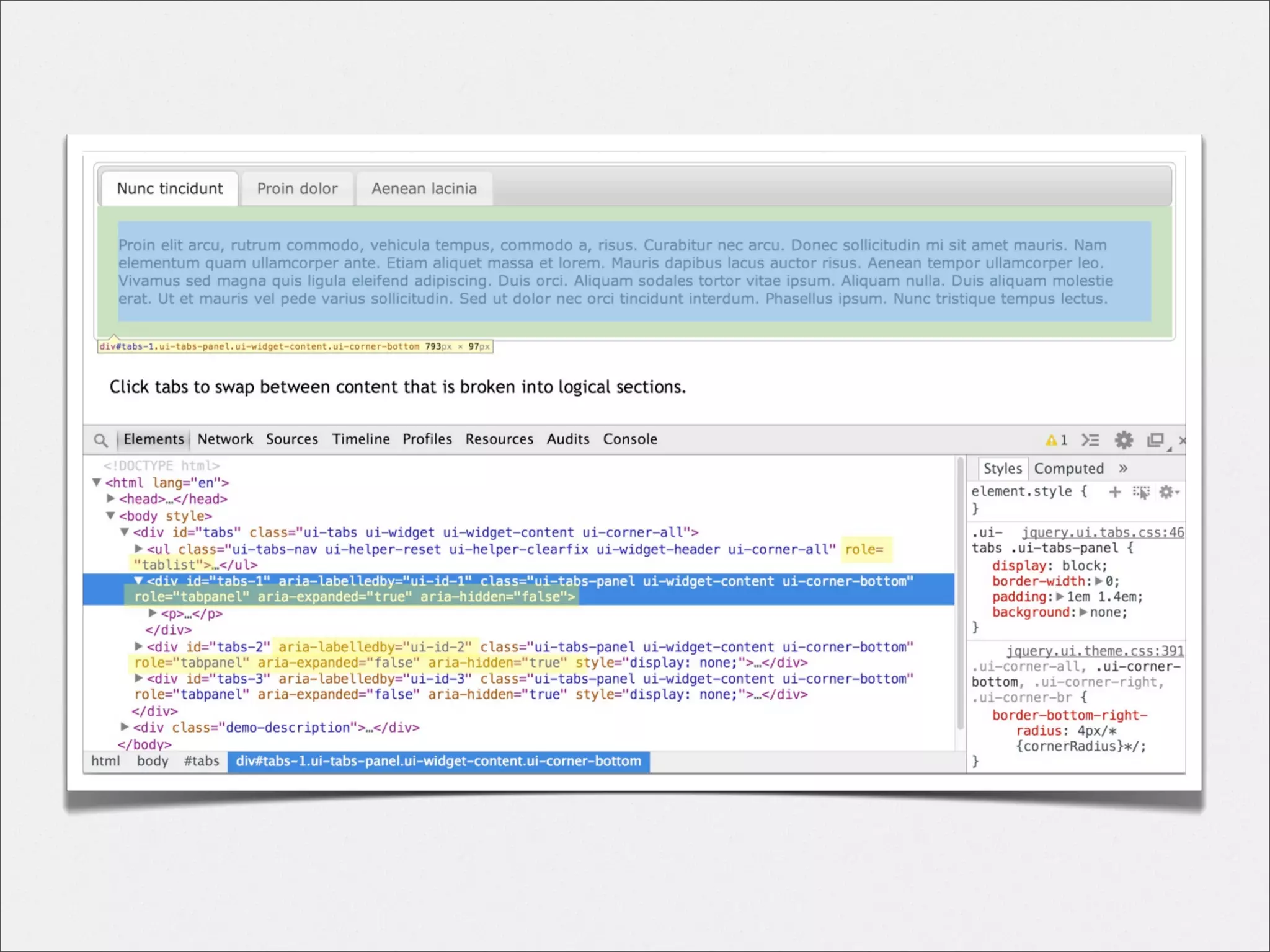This screenshot has height=952, width=1270.
Task: Add new style rule plus icon
Action: pos(1114,492)
